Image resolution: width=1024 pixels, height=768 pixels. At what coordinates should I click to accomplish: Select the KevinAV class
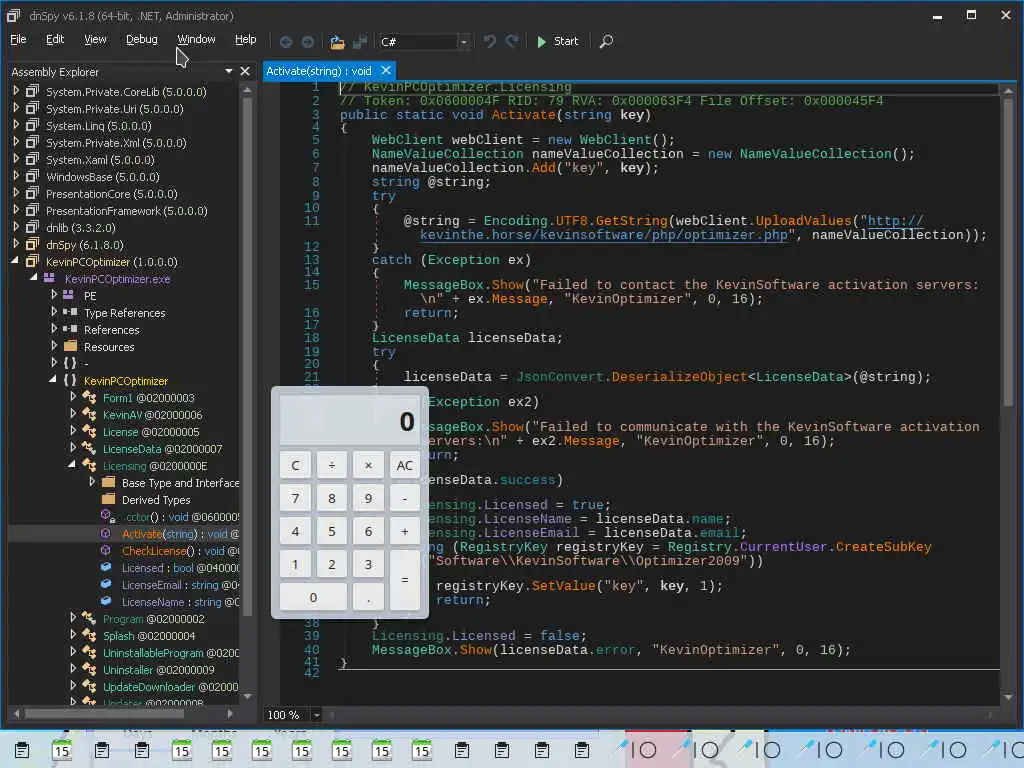point(153,415)
